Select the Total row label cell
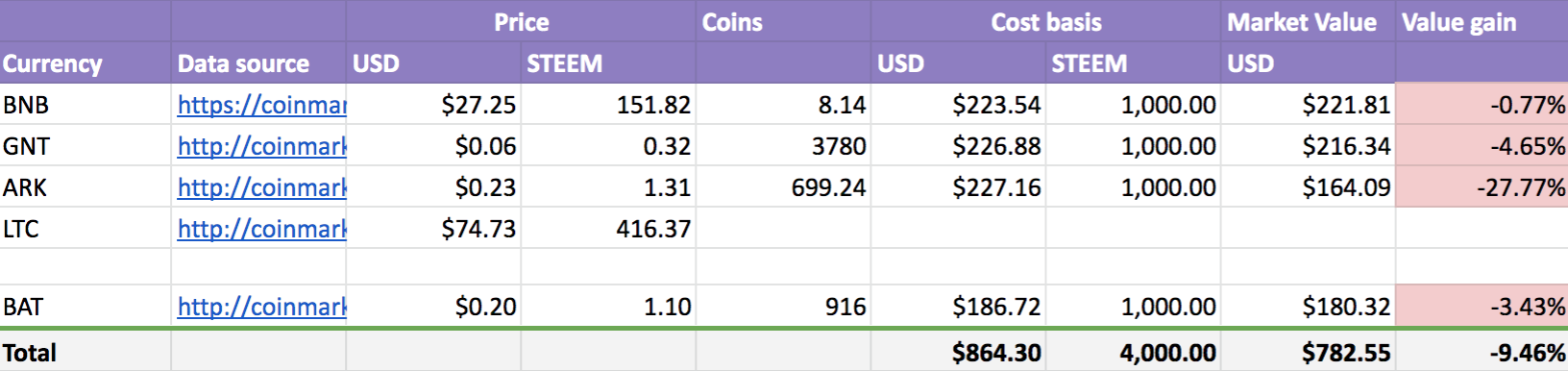Image resolution: width=1568 pixels, height=371 pixels. pos(86,352)
